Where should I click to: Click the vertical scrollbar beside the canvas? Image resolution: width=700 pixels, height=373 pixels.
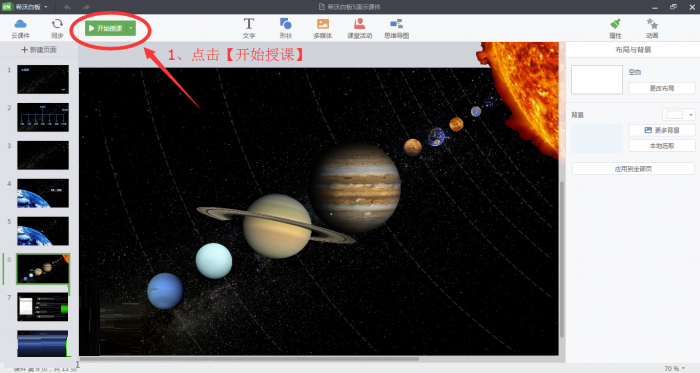point(562,259)
